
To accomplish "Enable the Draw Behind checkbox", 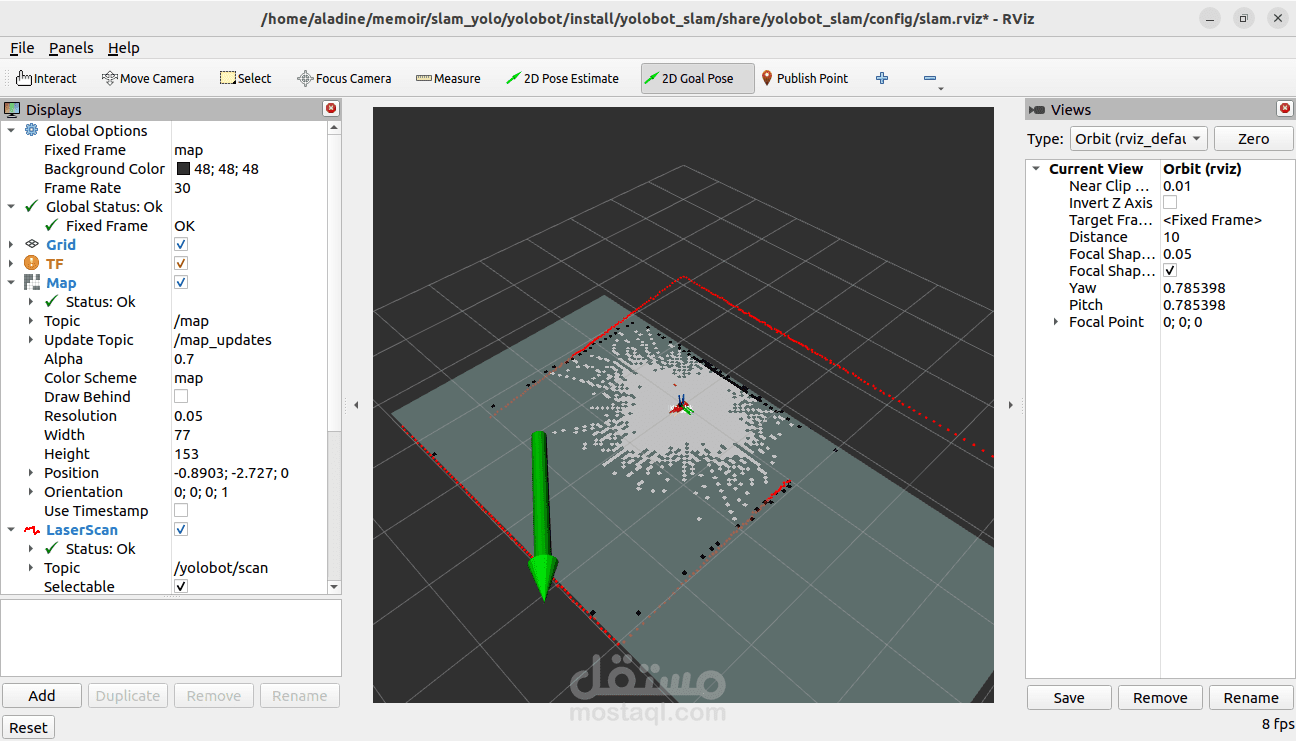I will 181,397.
